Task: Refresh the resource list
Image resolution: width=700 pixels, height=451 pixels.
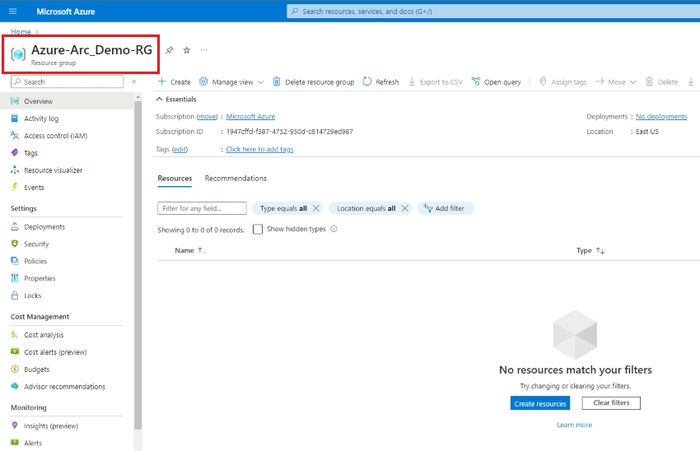Action: click(x=381, y=82)
